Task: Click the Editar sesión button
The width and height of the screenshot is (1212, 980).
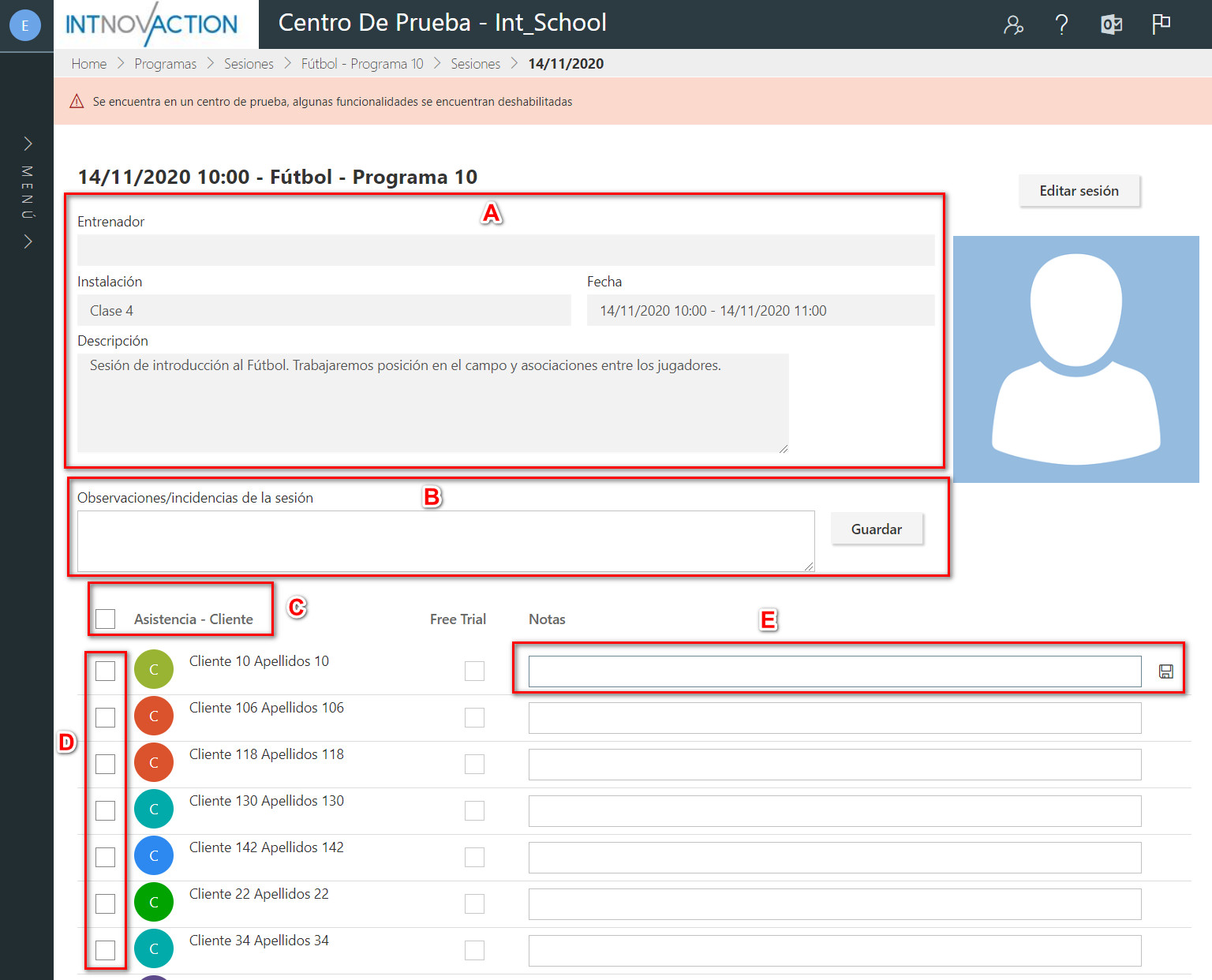Action: coord(1079,190)
